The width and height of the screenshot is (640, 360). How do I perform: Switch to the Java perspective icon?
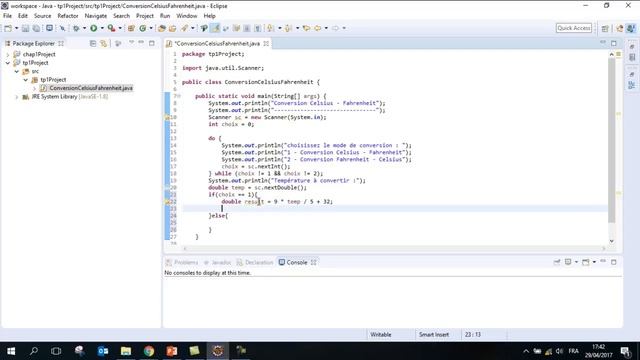click(x=631, y=28)
